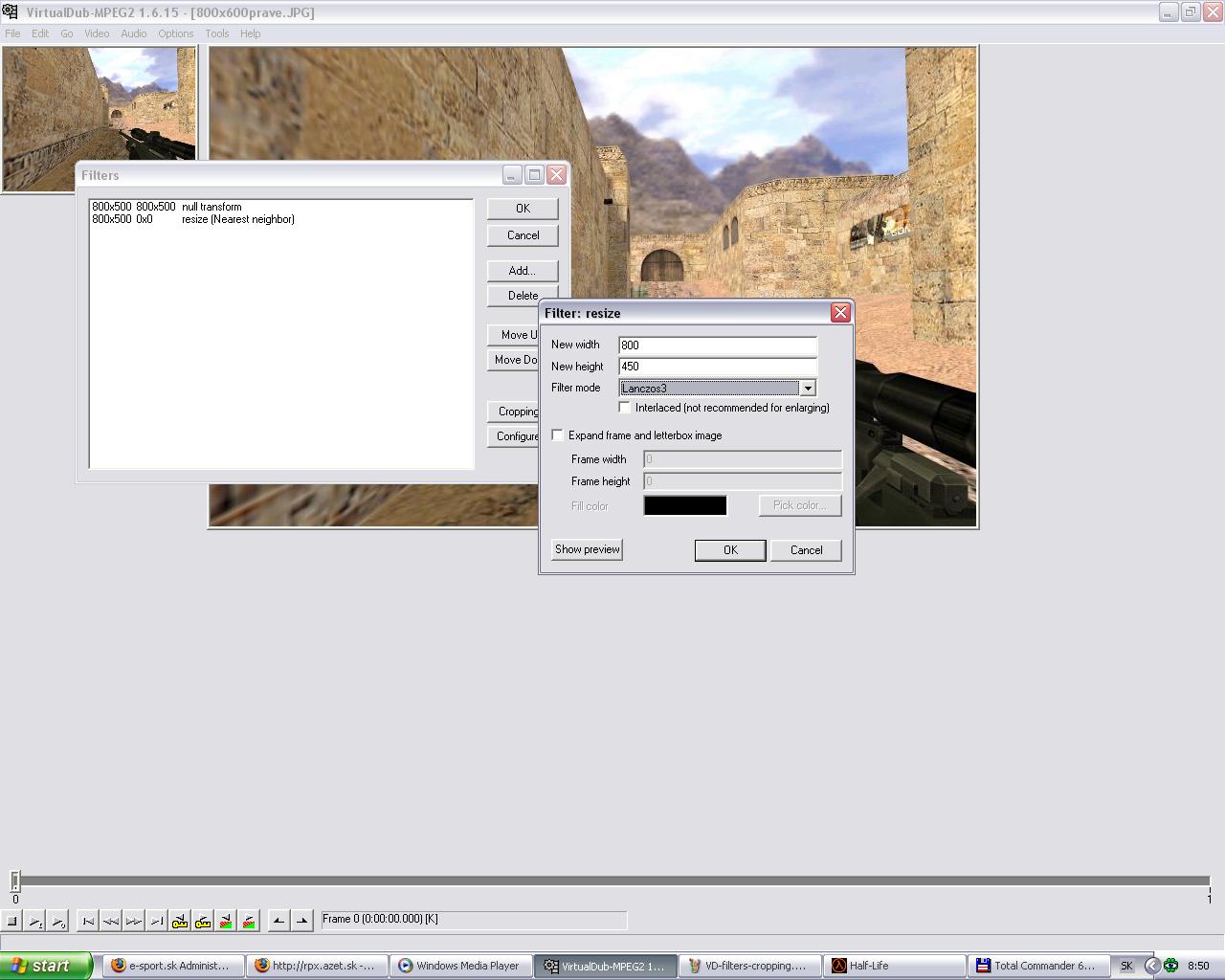This screenshot has height=980, width=1225.
Task: Click the timeline position slider handle
Action: pyautogui.click(x=15, y=881)
